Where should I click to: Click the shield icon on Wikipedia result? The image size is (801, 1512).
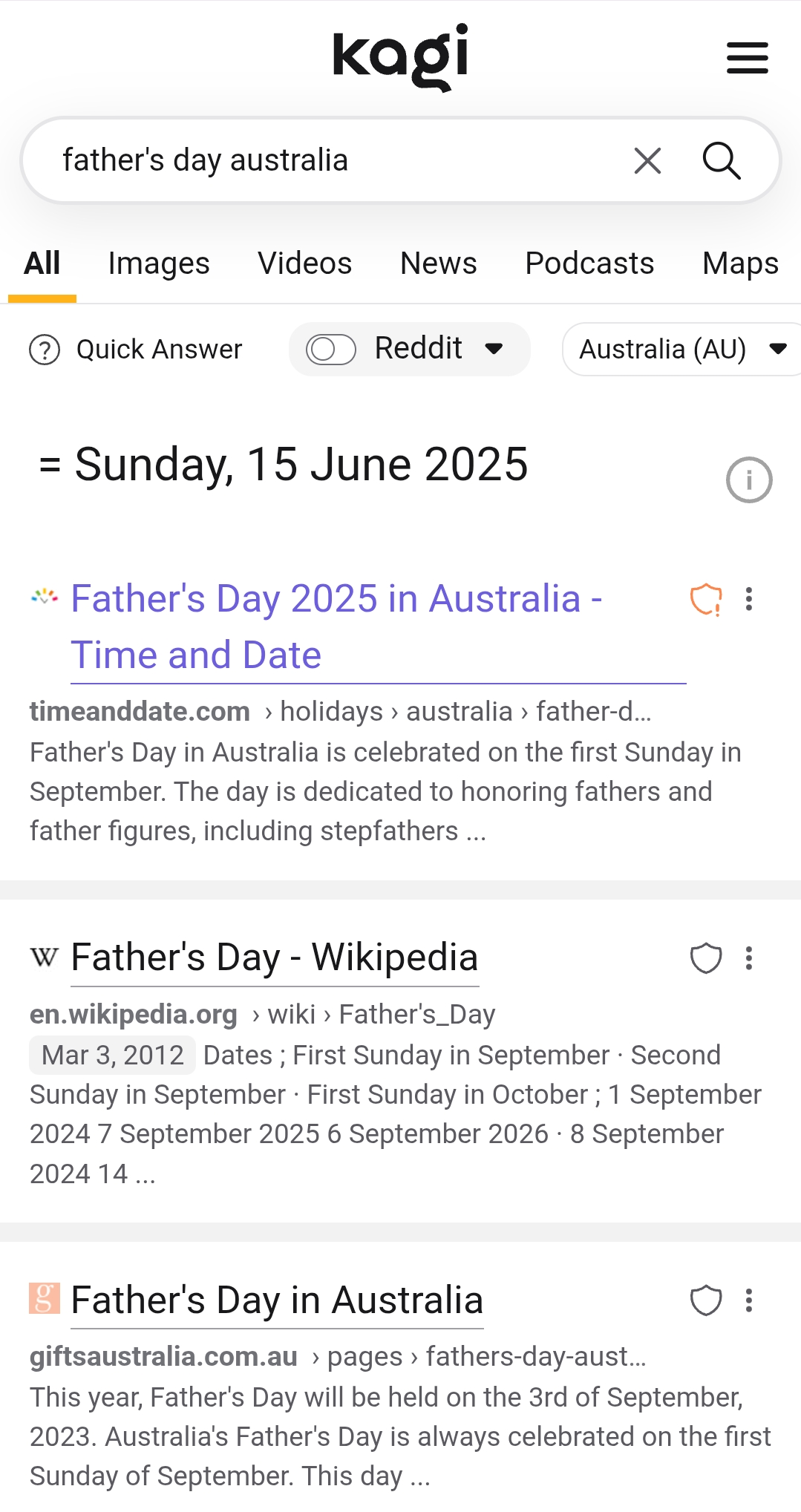706,958
